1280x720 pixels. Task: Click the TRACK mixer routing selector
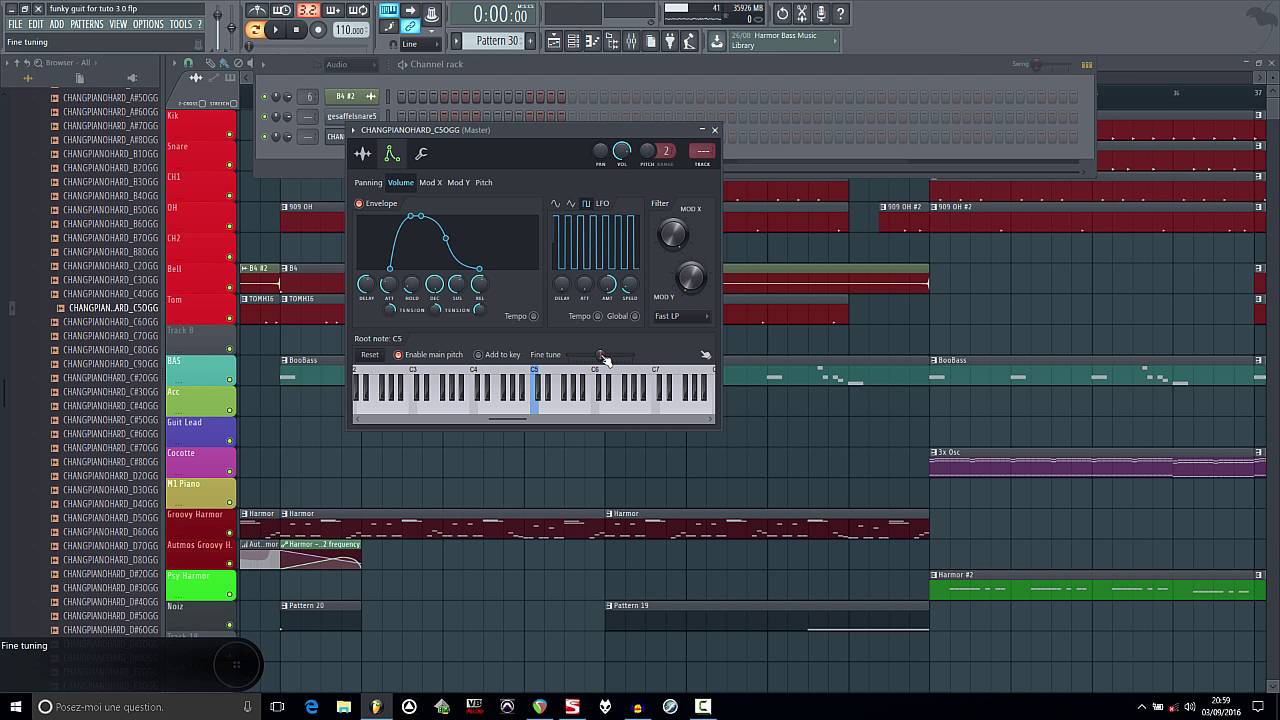pos(703,151)
